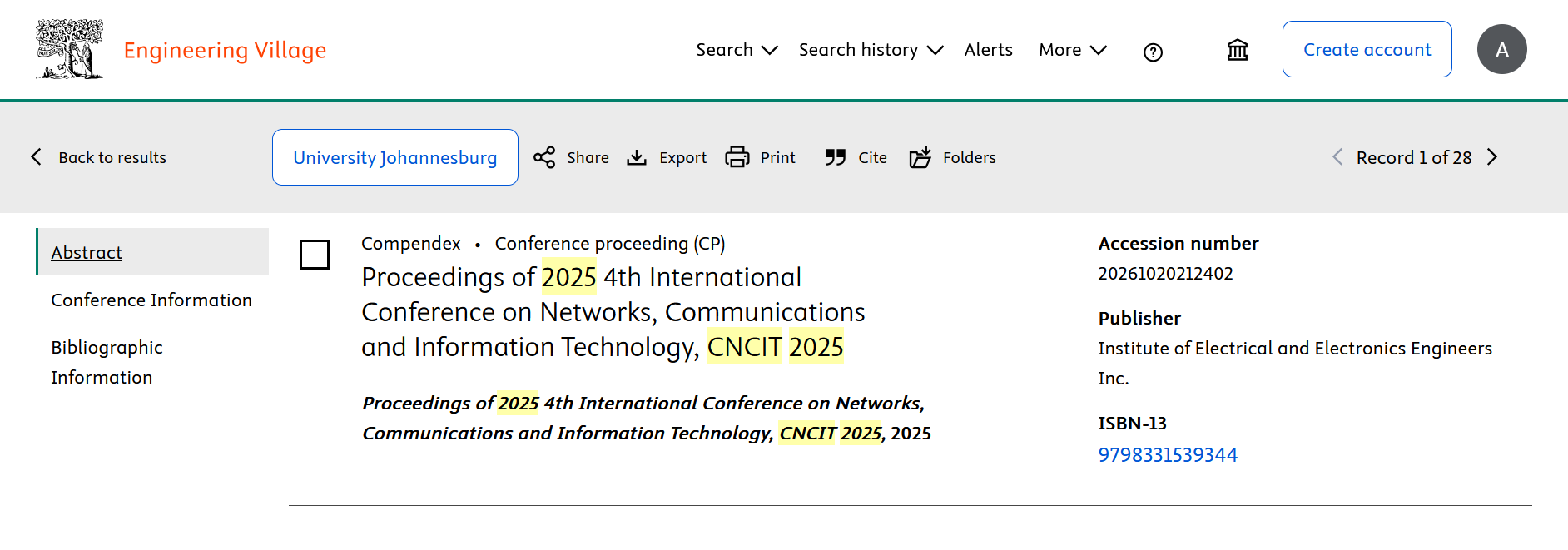Click the Share icon

tap(544, 157)
